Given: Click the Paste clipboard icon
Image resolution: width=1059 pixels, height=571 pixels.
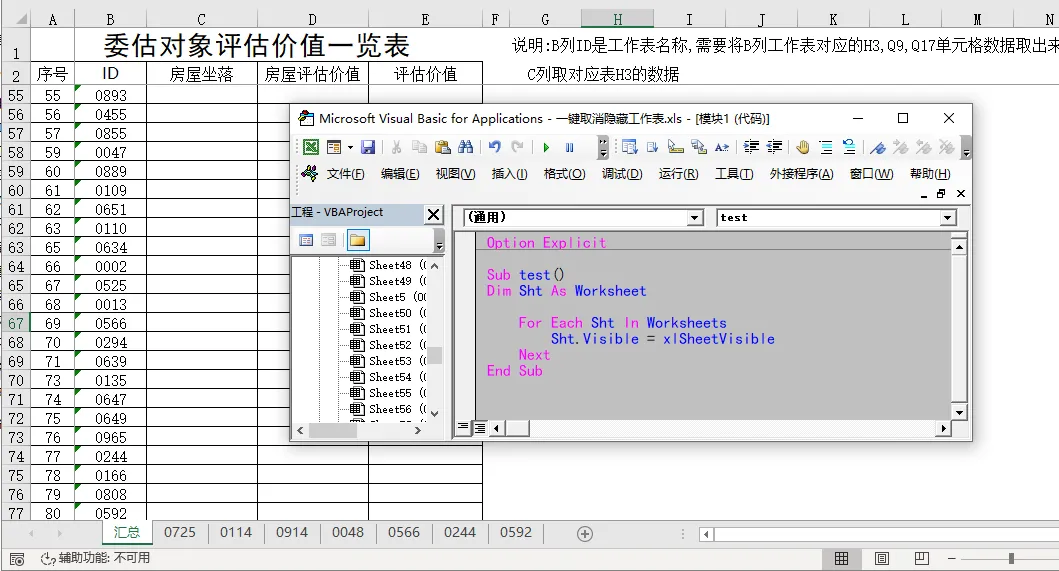Looking at the screenshot, I should 442,147.
